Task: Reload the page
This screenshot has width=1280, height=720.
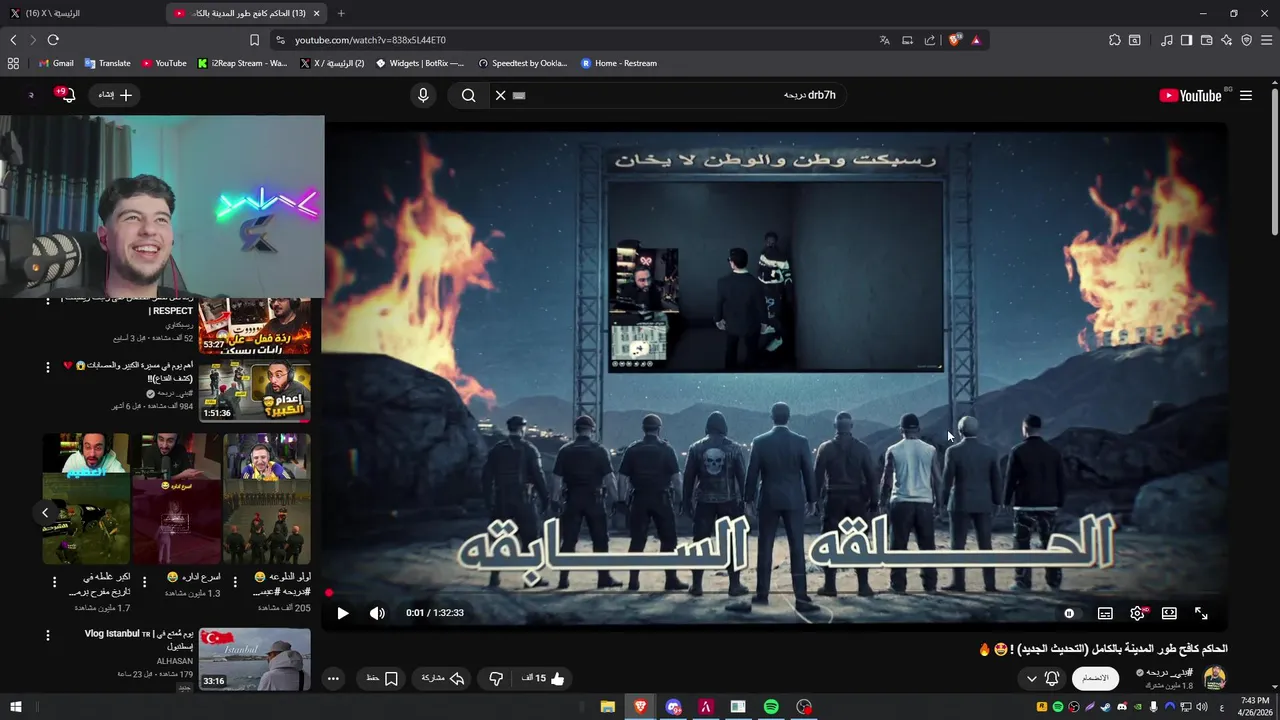Action: [53, 40]
